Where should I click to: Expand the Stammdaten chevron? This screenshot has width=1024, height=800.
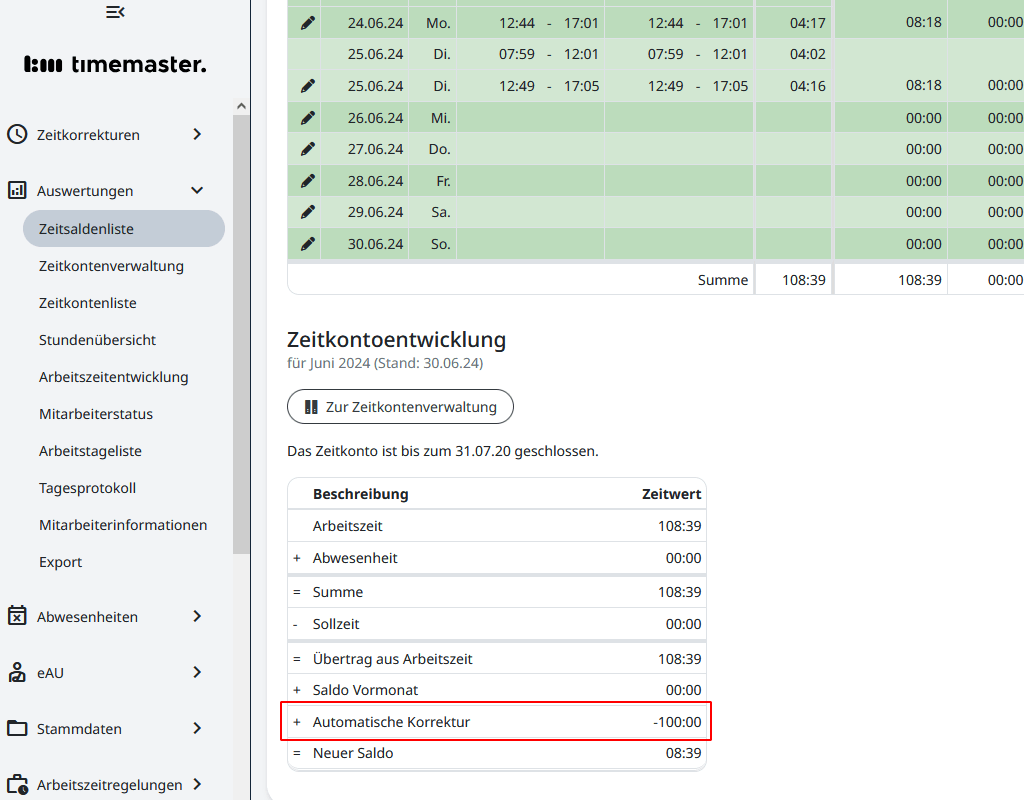point(197,728)
